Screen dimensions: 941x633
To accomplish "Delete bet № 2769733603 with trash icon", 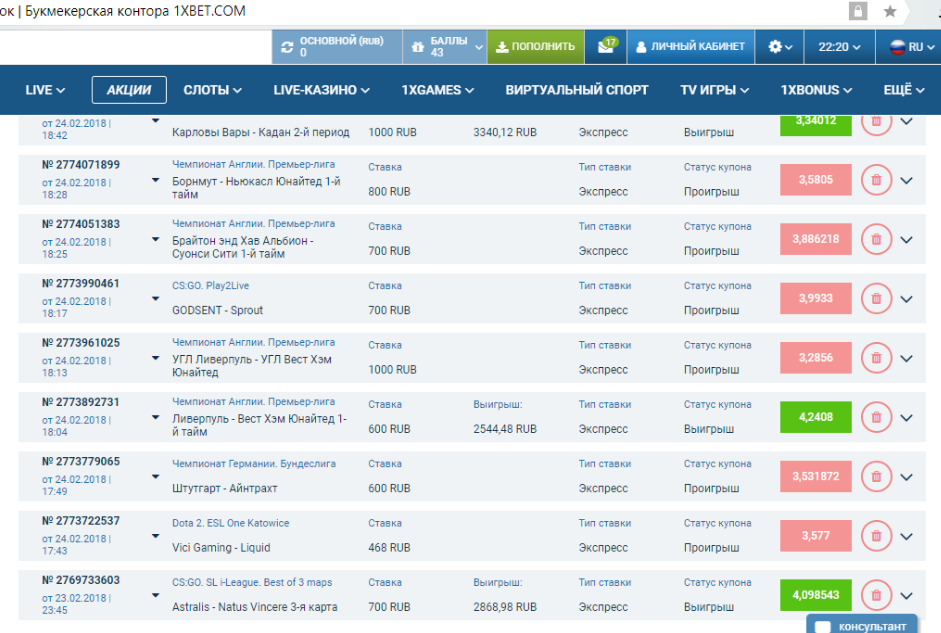I will tap(876, 595).
